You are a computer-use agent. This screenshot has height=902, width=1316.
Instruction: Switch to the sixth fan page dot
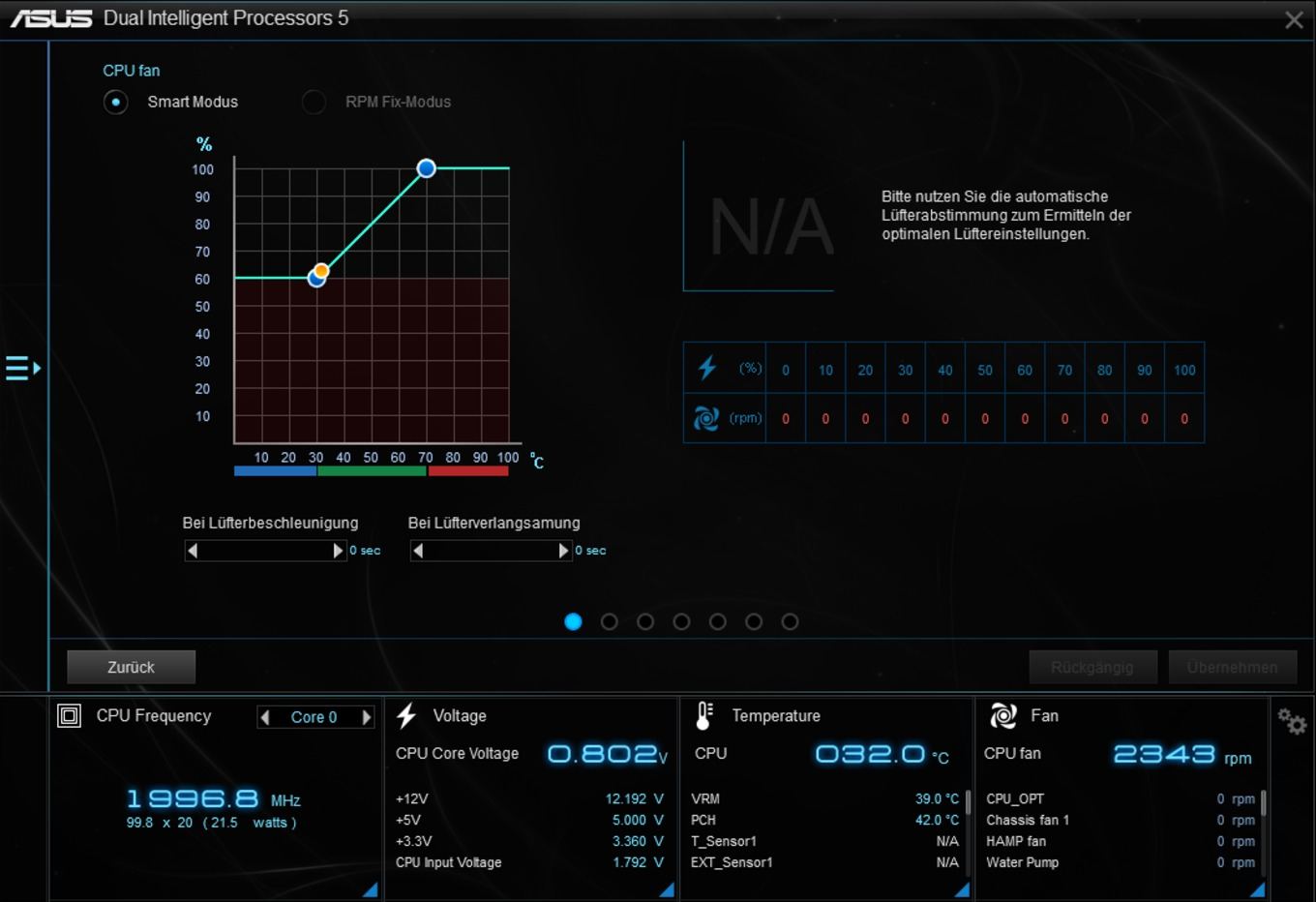[754, 621]
